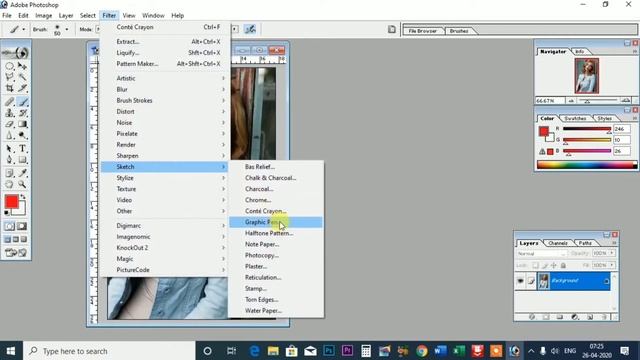
Task: Select the Polygonal Lasso tool
Action: pyautogui.click(x=9, y=77)
